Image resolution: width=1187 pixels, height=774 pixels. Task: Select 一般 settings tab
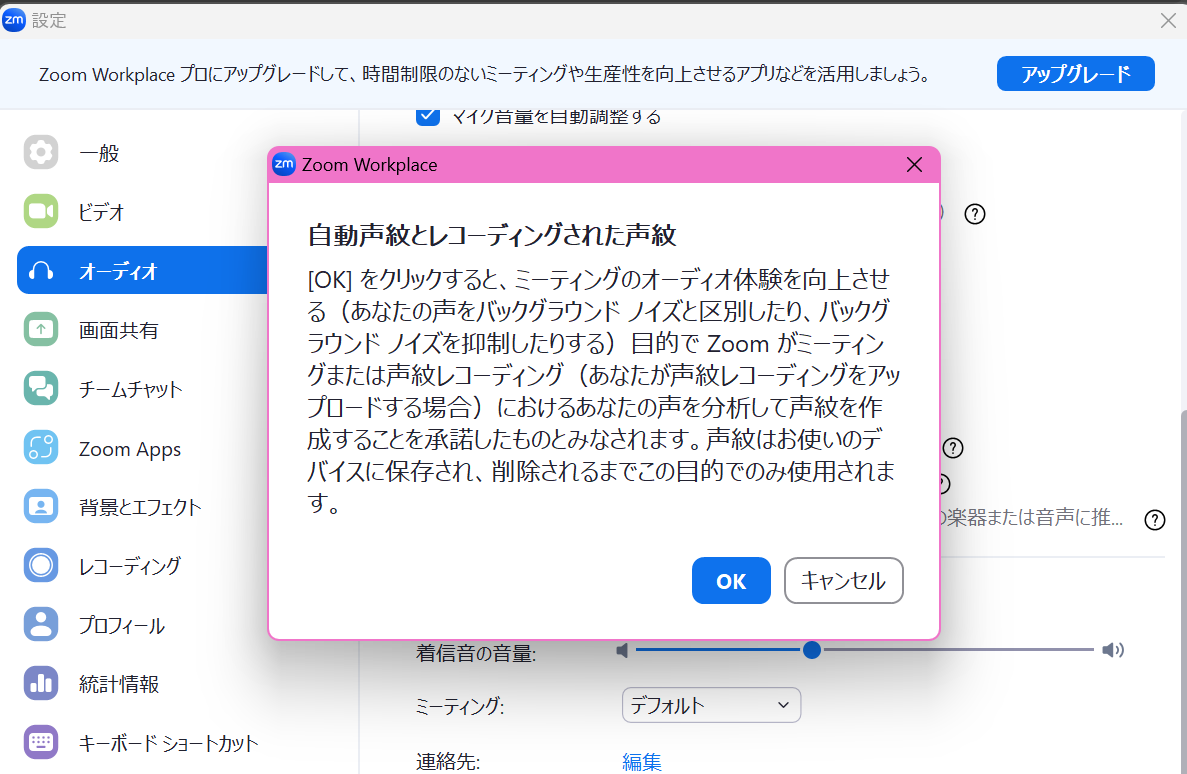coord(142,152)
